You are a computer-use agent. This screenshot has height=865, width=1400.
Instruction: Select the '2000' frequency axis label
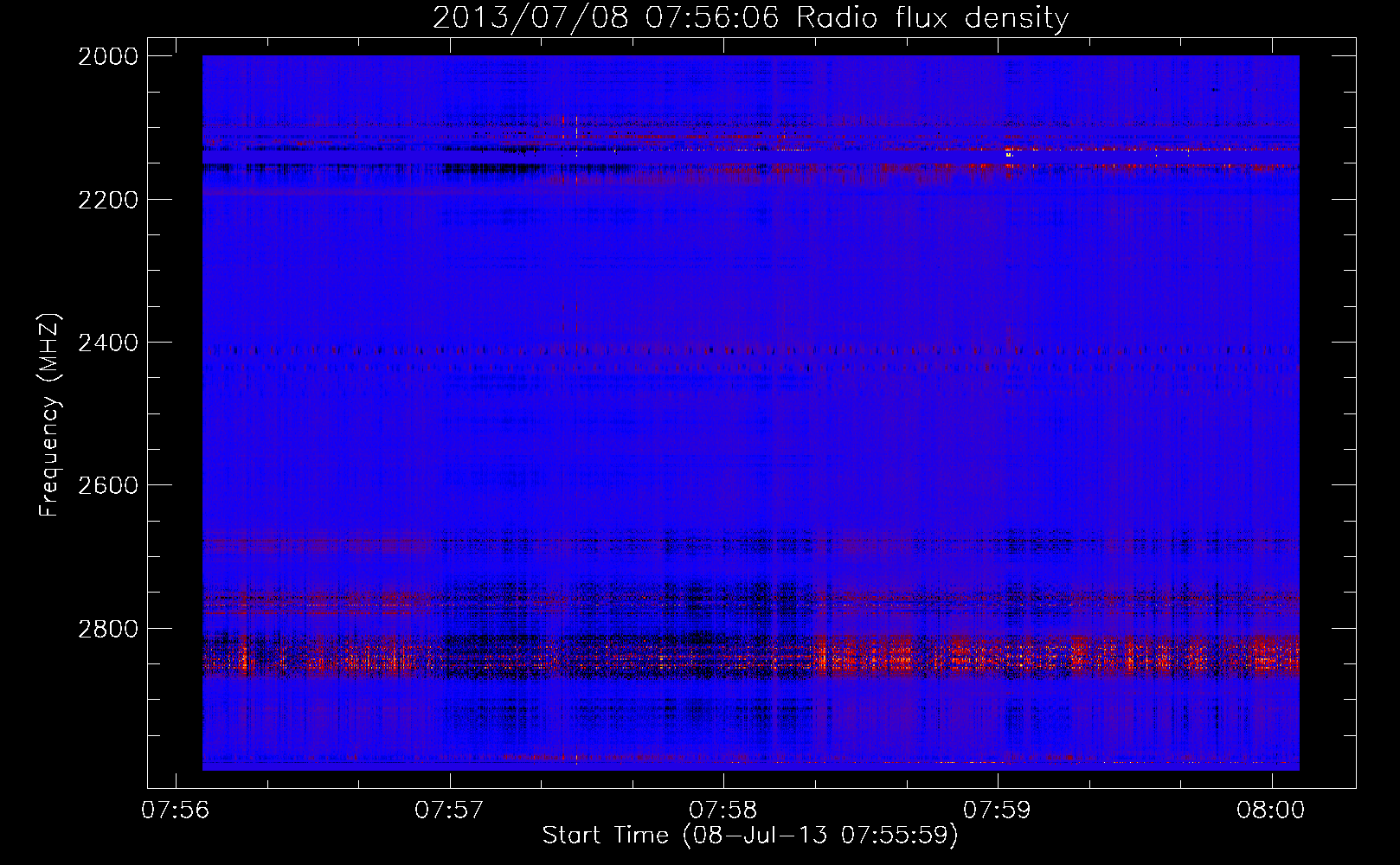pyautogui.click(x=108, y=57)
